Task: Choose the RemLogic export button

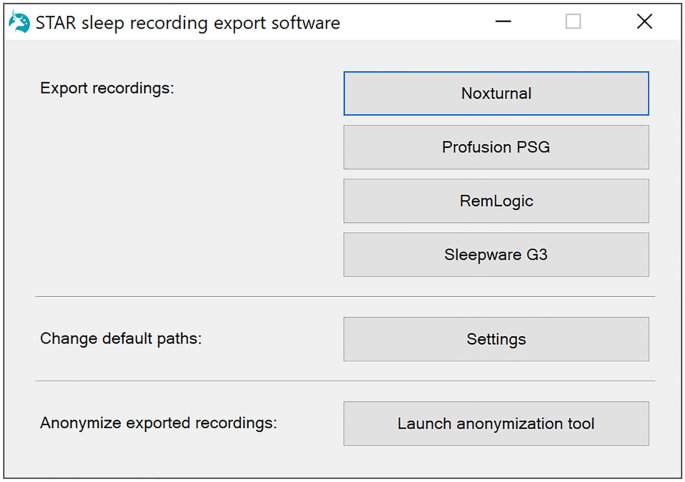Action: coord(496,201)
